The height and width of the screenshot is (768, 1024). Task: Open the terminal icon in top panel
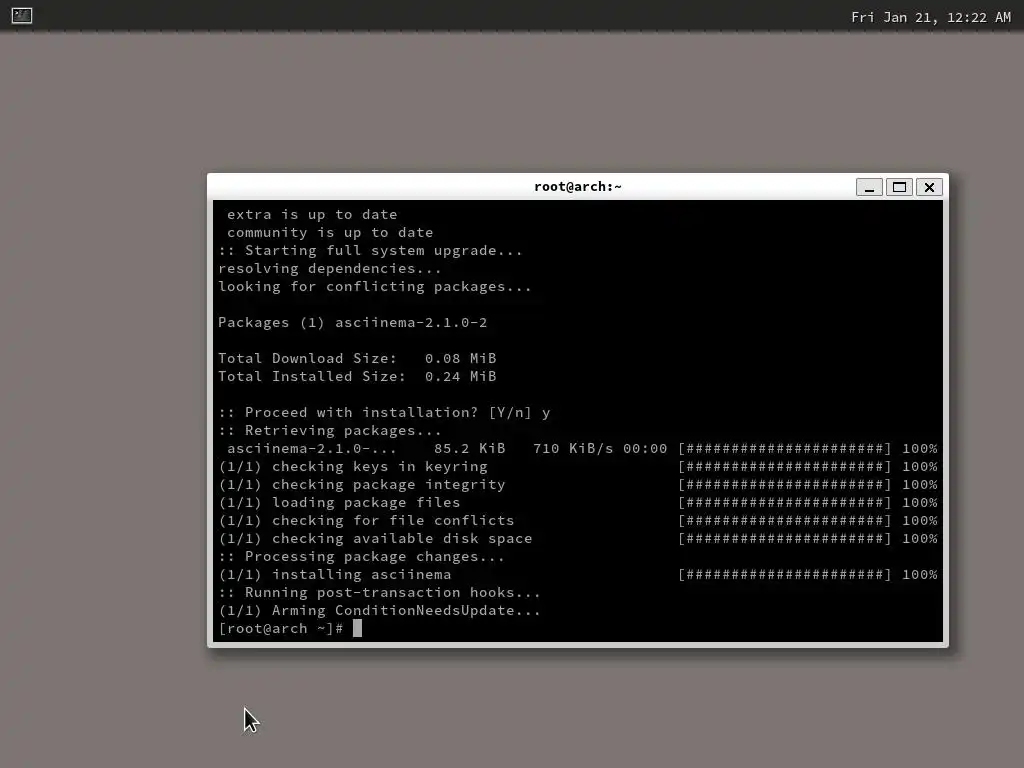pos(22,16)
